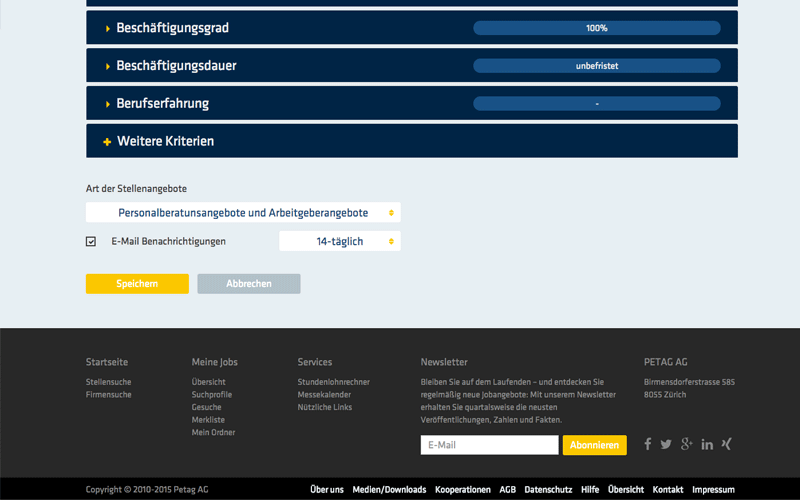Click the Beschäftigungsgrad 100% slider bar

tap(596, 28)
